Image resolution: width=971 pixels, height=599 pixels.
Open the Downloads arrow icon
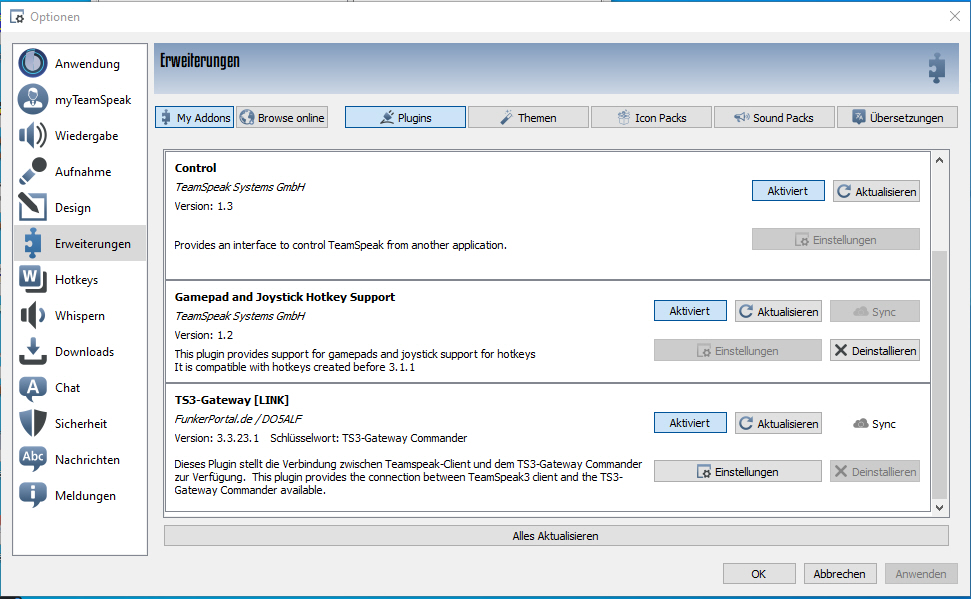point(33,351)
